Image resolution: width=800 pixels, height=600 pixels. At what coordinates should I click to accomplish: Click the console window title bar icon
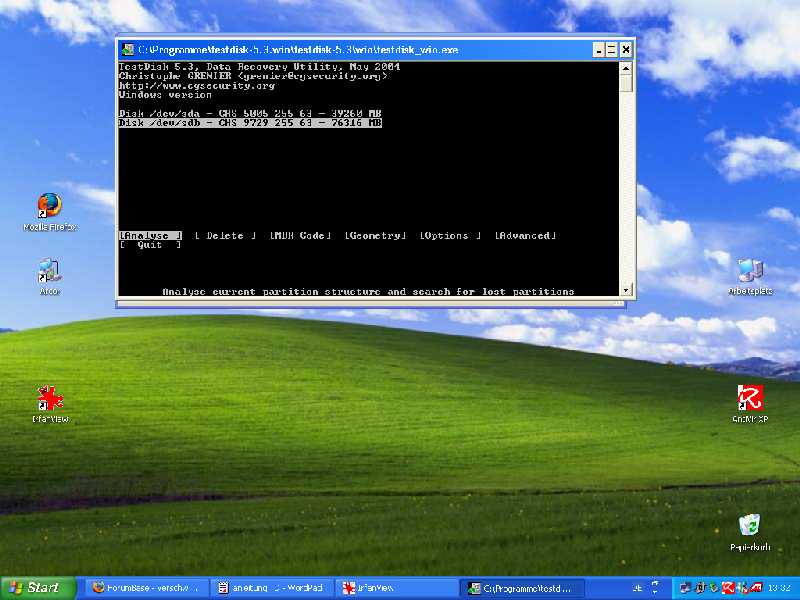click(128, 49)
